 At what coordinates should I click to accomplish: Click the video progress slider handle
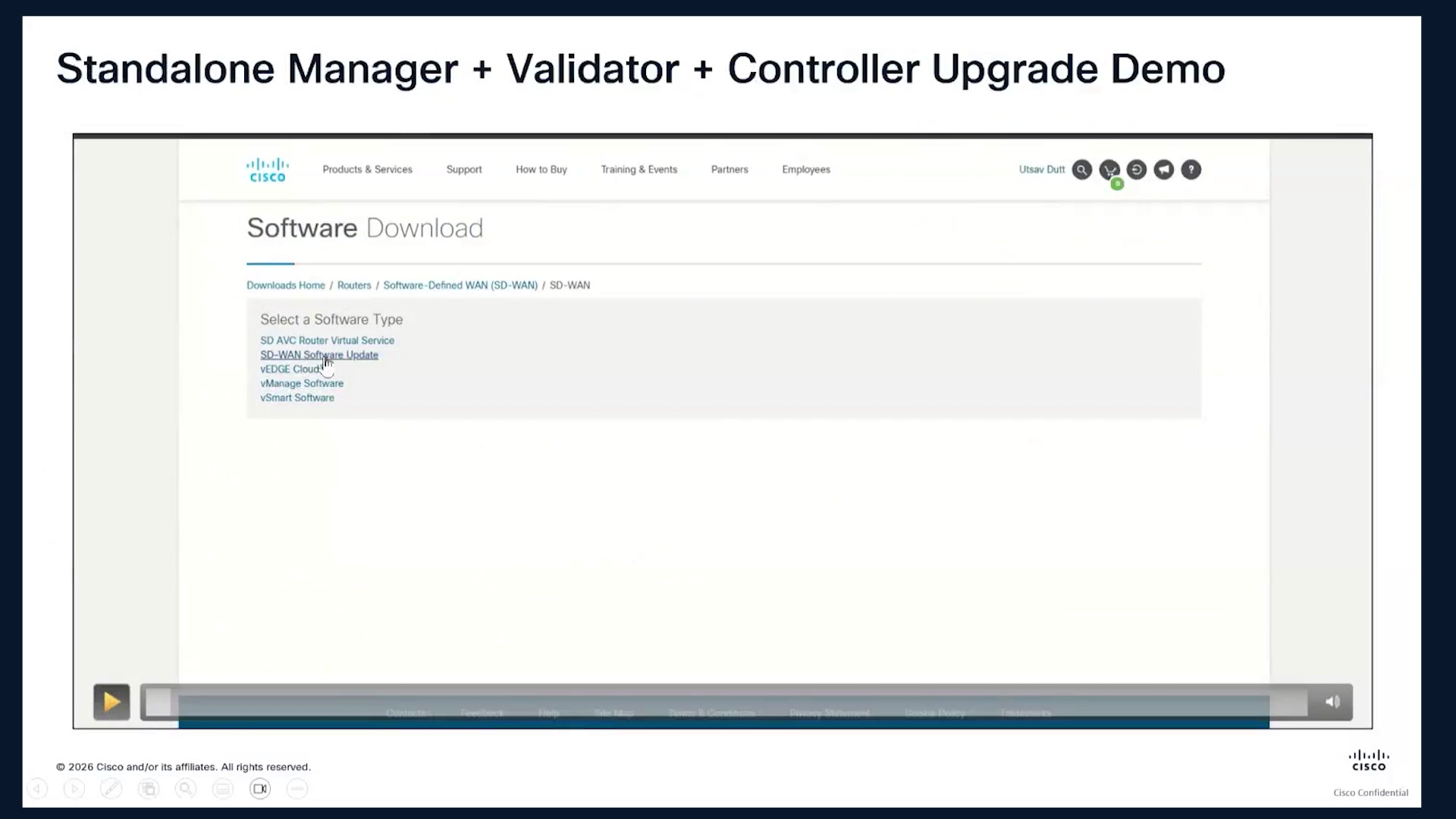(158, 702)
